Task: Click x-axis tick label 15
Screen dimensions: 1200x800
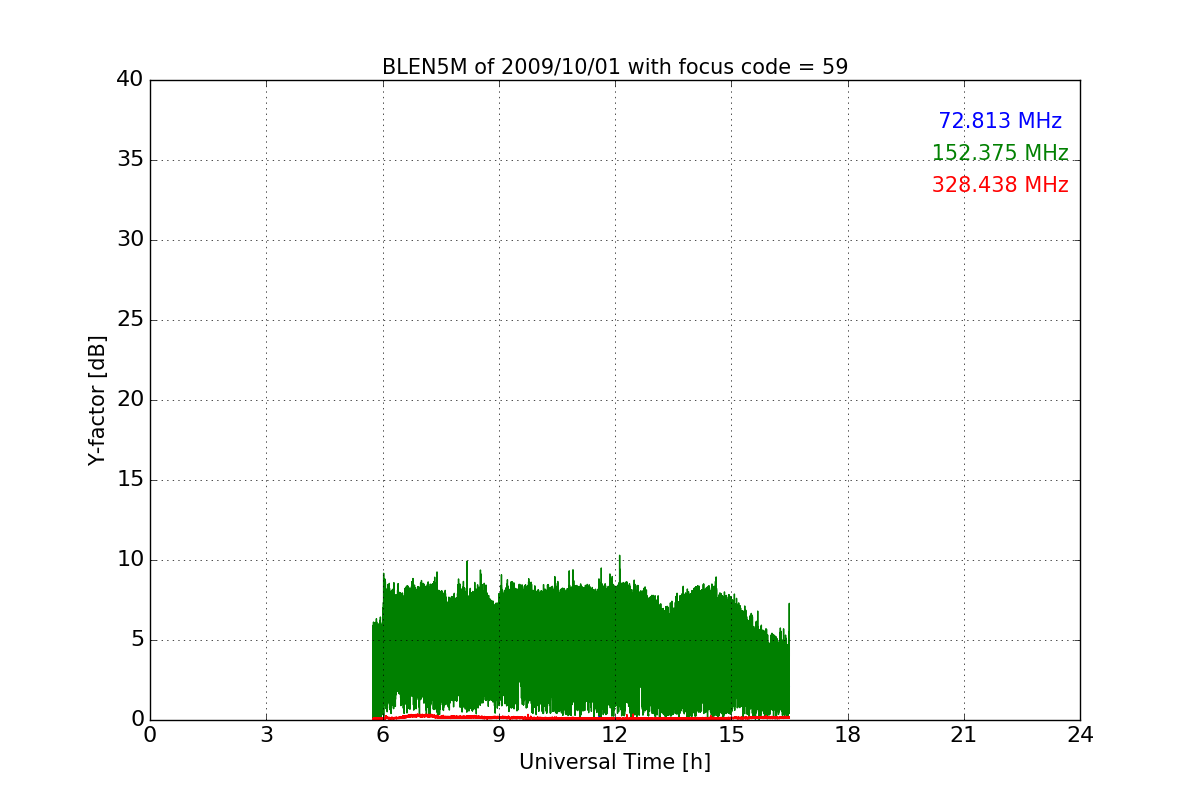Action: click(731, 735)
